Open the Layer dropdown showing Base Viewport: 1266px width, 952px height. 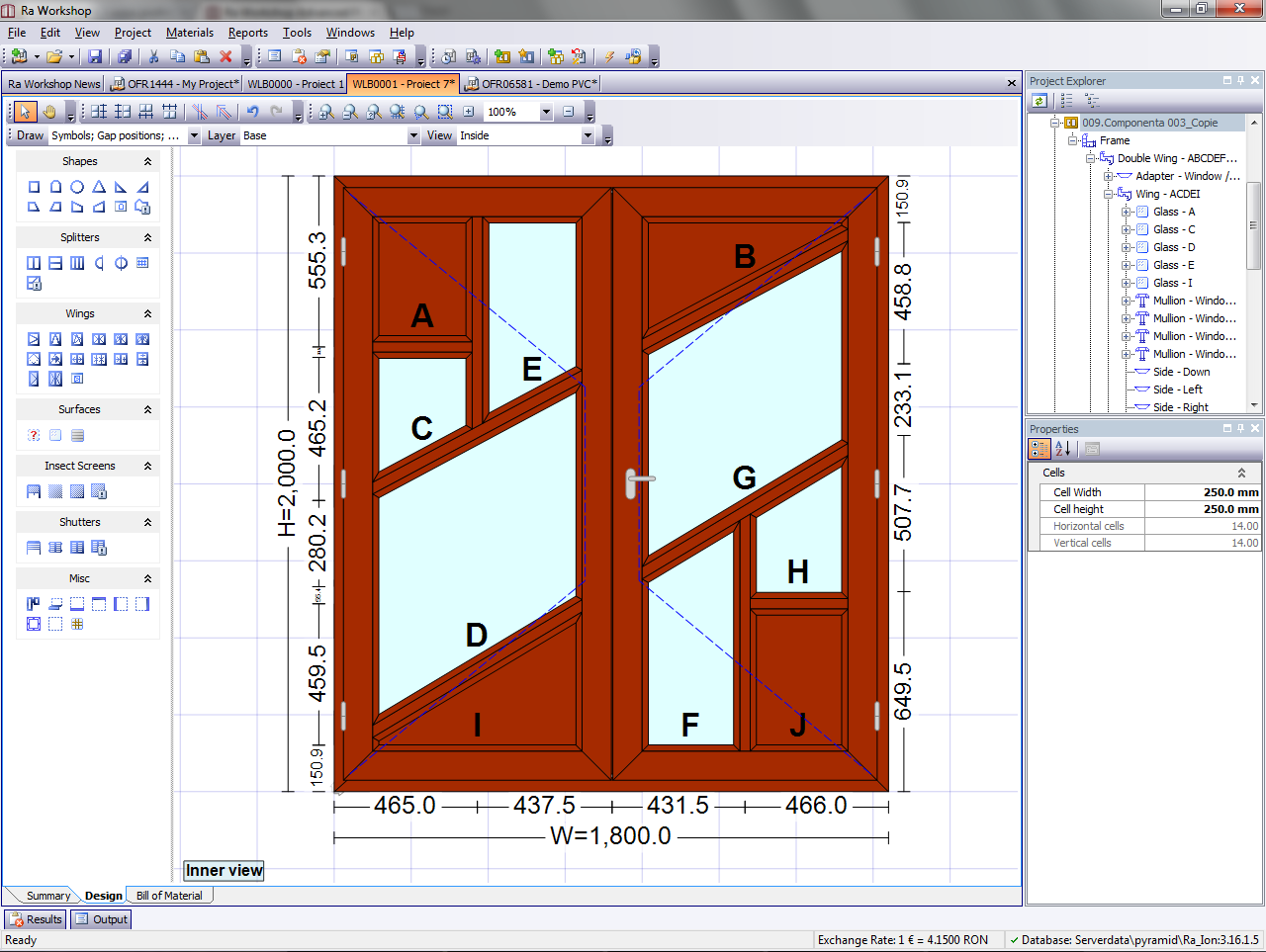[413, 135]
